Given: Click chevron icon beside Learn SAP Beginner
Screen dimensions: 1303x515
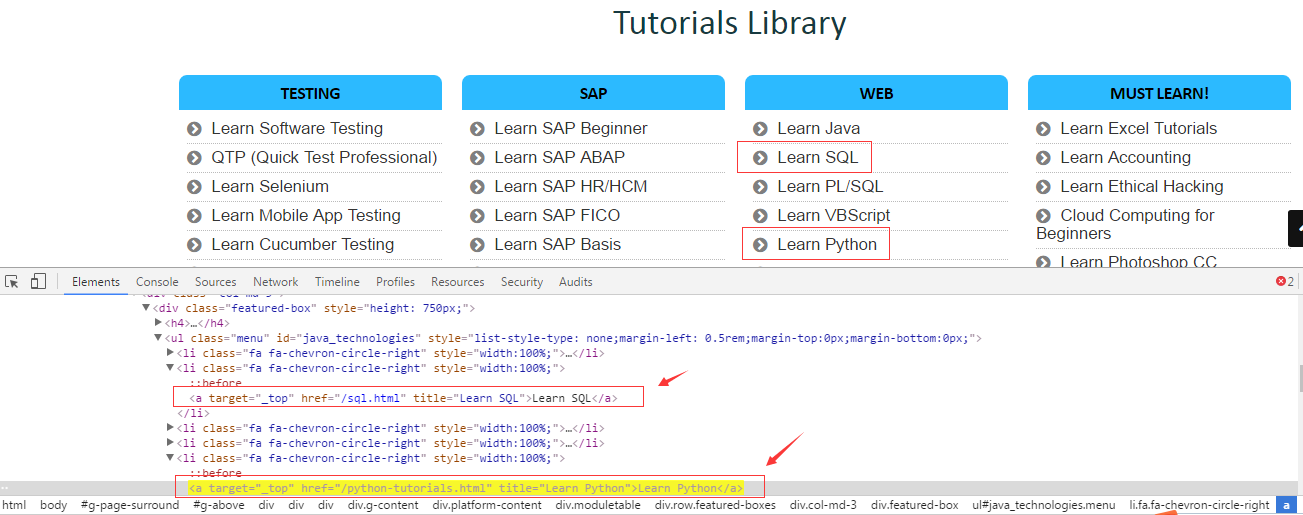Looking at the screenshot, I should point(478,129).
